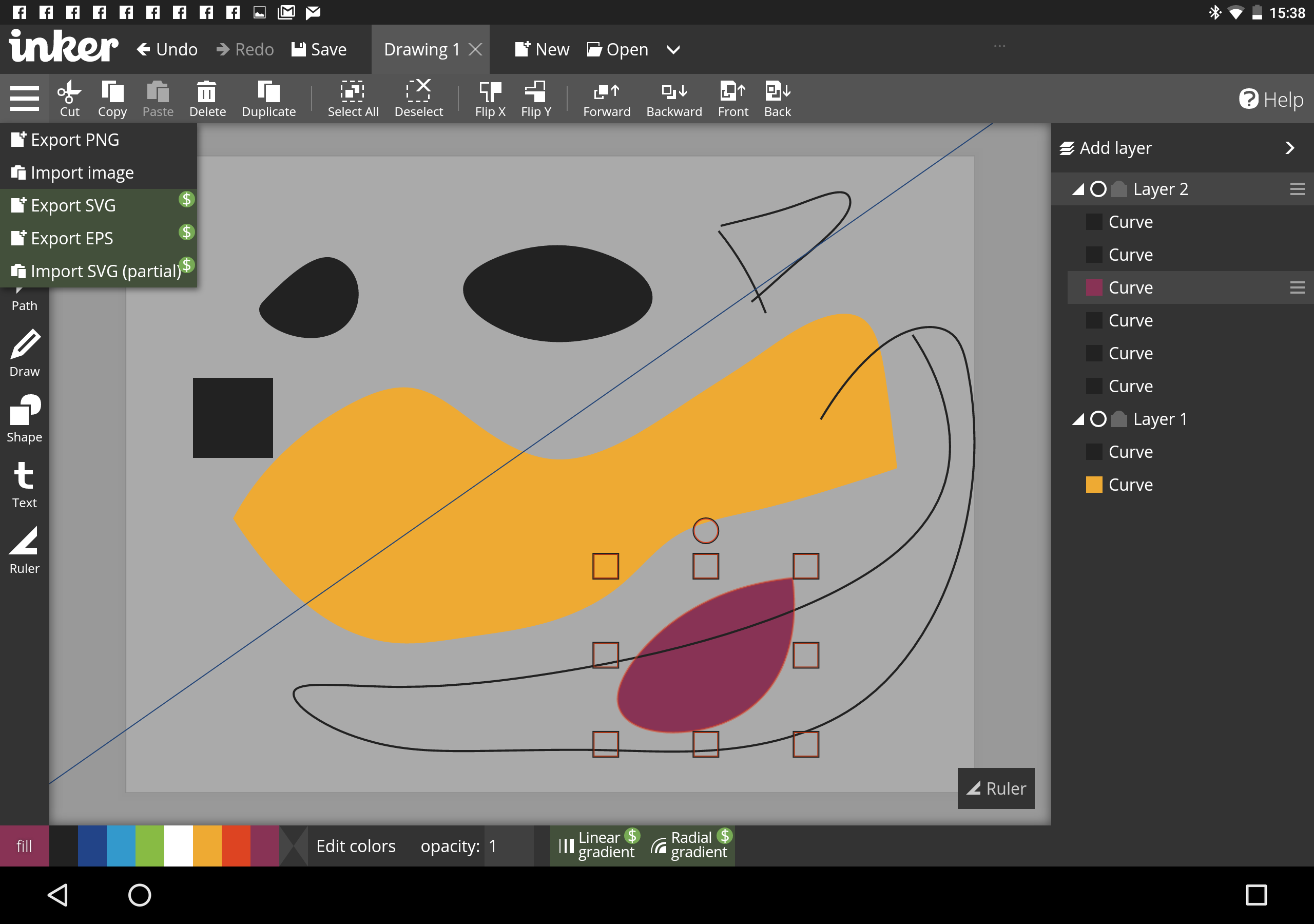Delete the selected shape
The height and width of the screenshot is (924, 1314).
[x=207, y=99]
